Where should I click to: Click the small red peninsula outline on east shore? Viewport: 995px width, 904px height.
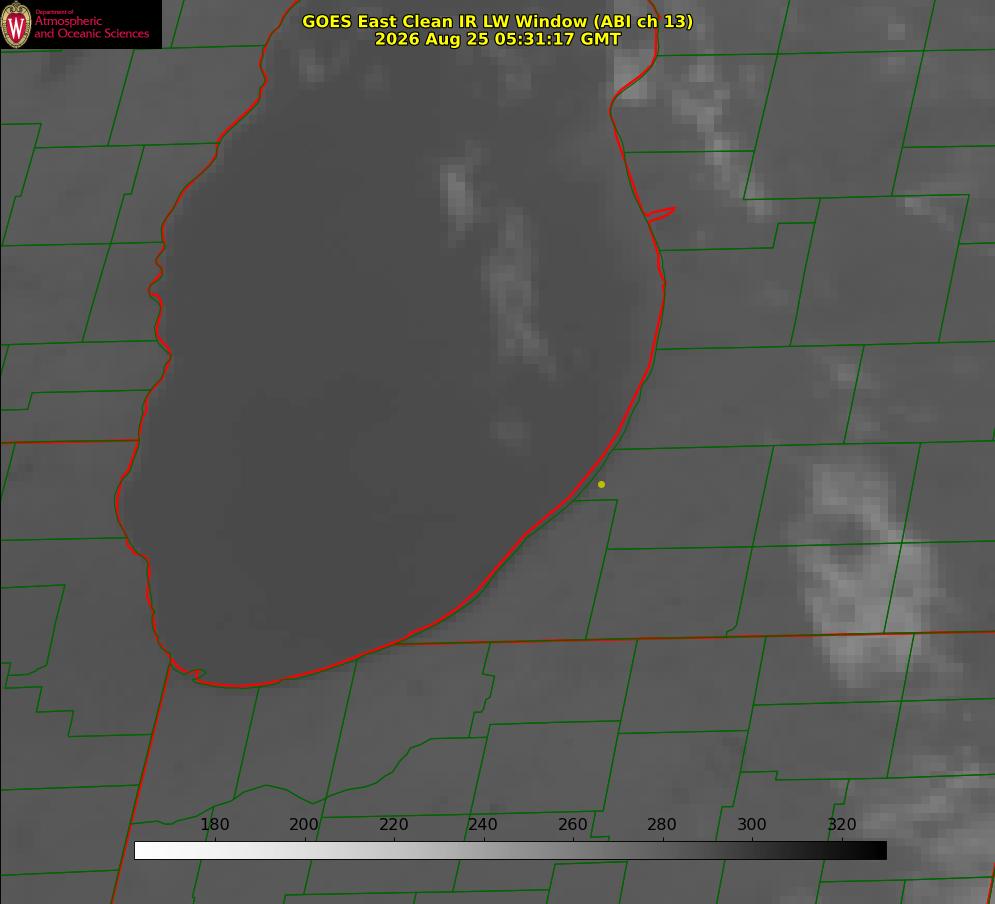661,214
